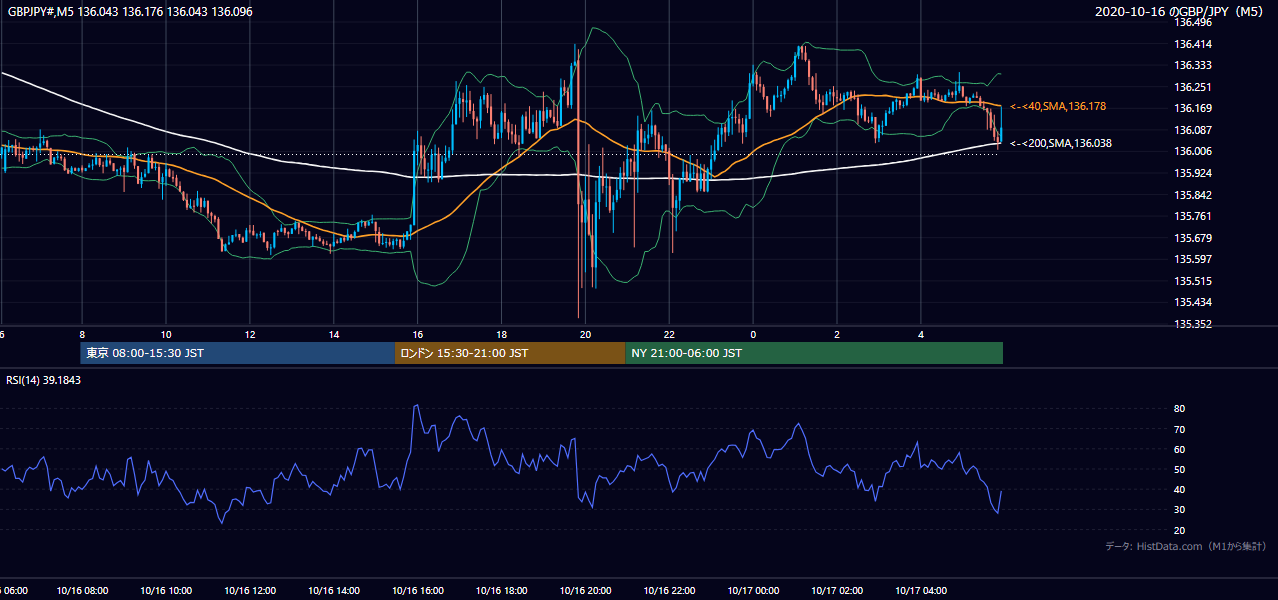The height and width of the screenshot is (600, 1278).
Task: Click RSI scale value 30
Action: (x=1180, y=510)
